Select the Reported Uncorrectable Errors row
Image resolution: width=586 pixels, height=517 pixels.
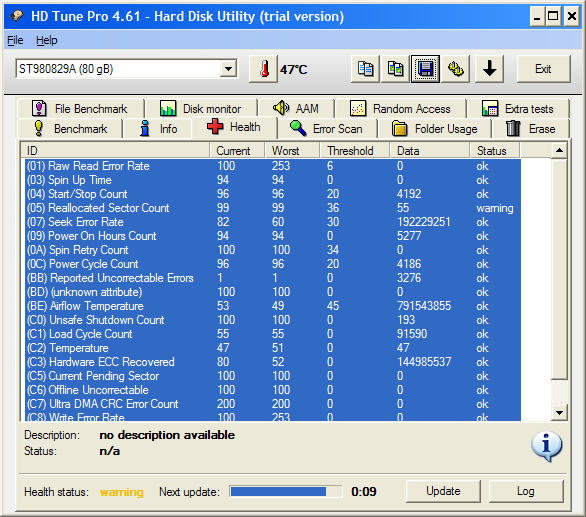[x=273, y=278]
